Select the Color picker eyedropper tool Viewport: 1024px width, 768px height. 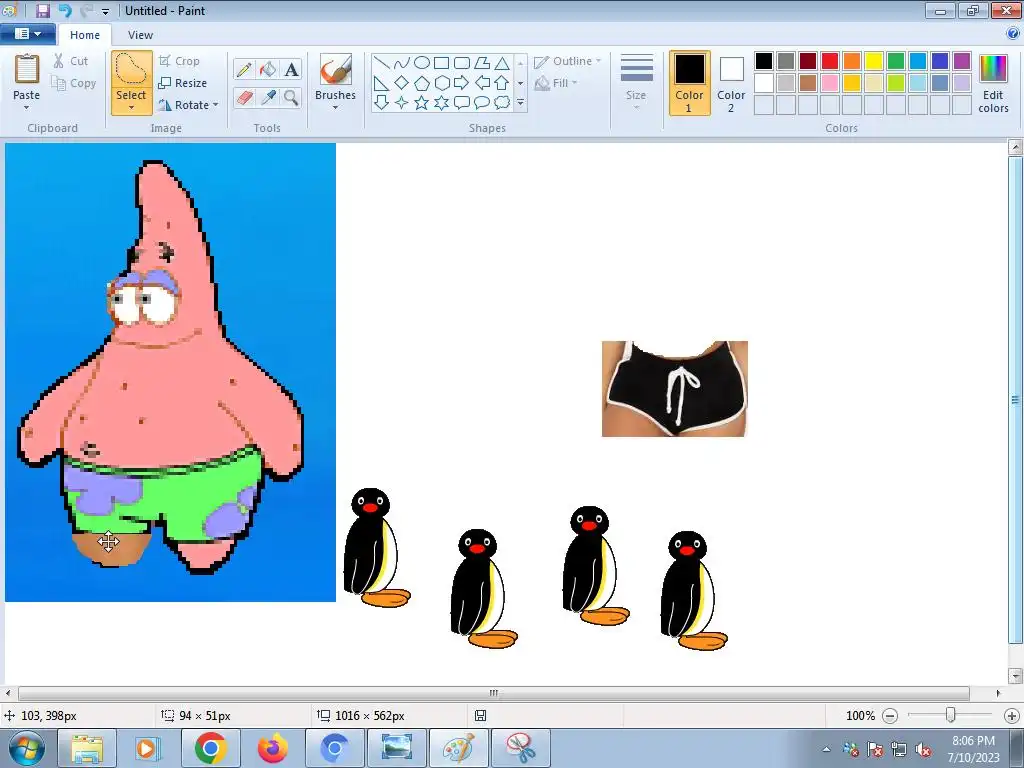[268, 98]
